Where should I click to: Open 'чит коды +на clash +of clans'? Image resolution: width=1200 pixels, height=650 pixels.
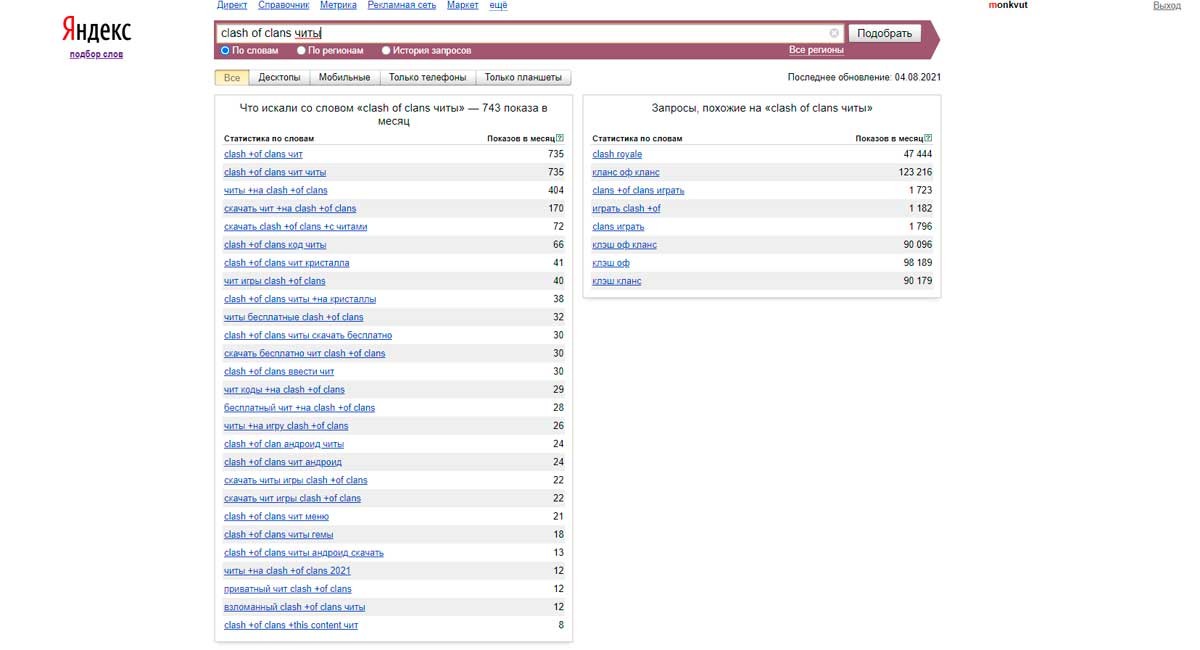pyautogui.click(x=284, y=389)
